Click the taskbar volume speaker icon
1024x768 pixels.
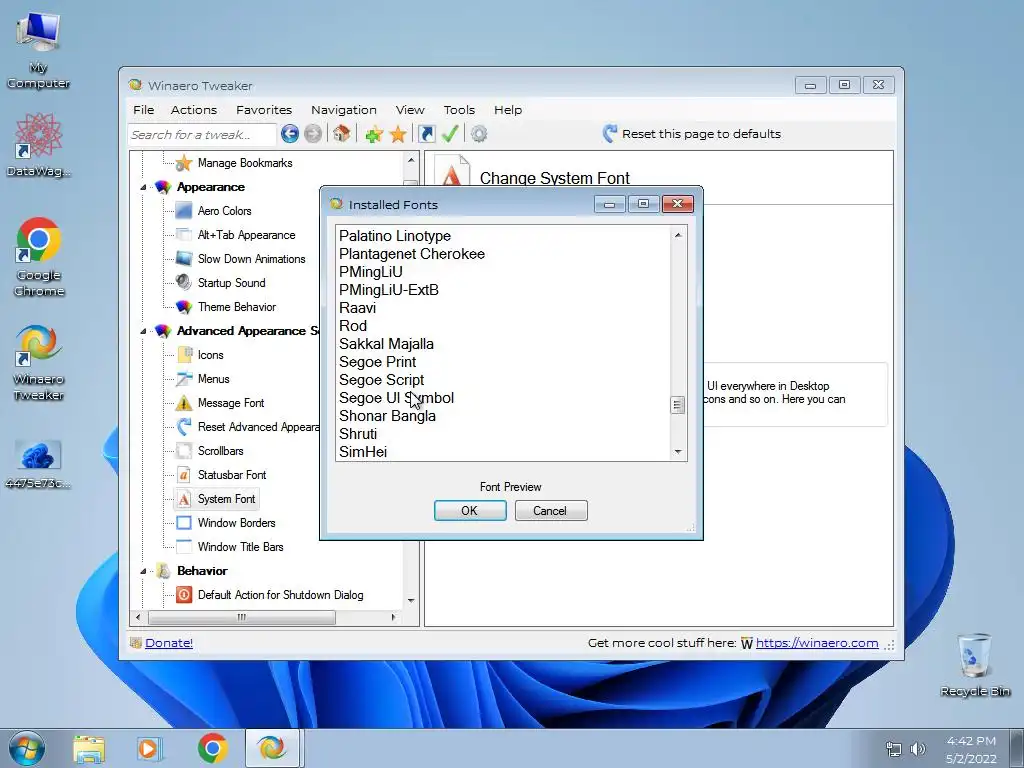coord(918,749)
